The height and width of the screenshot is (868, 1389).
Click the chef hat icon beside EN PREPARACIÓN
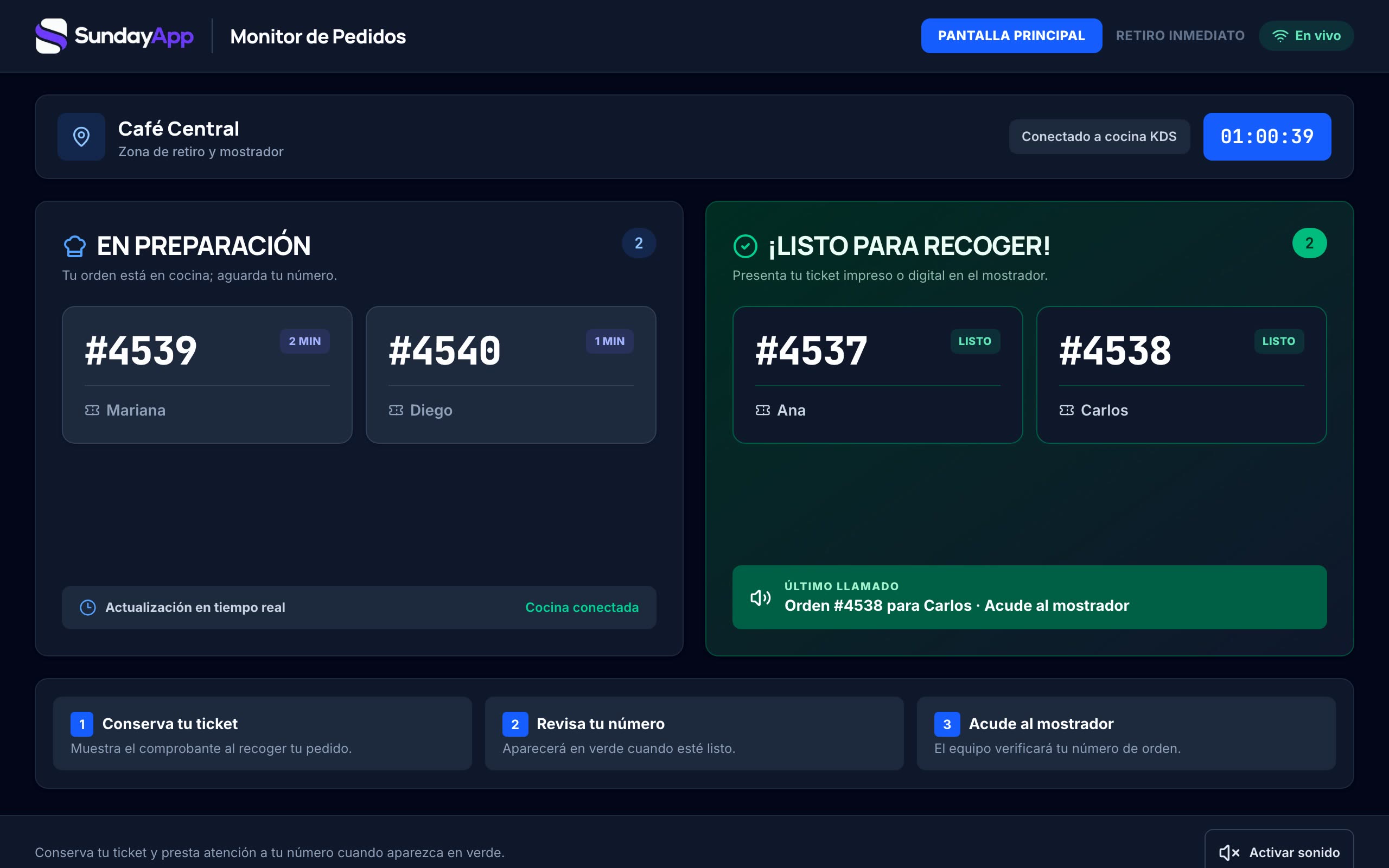coord(75,246)
